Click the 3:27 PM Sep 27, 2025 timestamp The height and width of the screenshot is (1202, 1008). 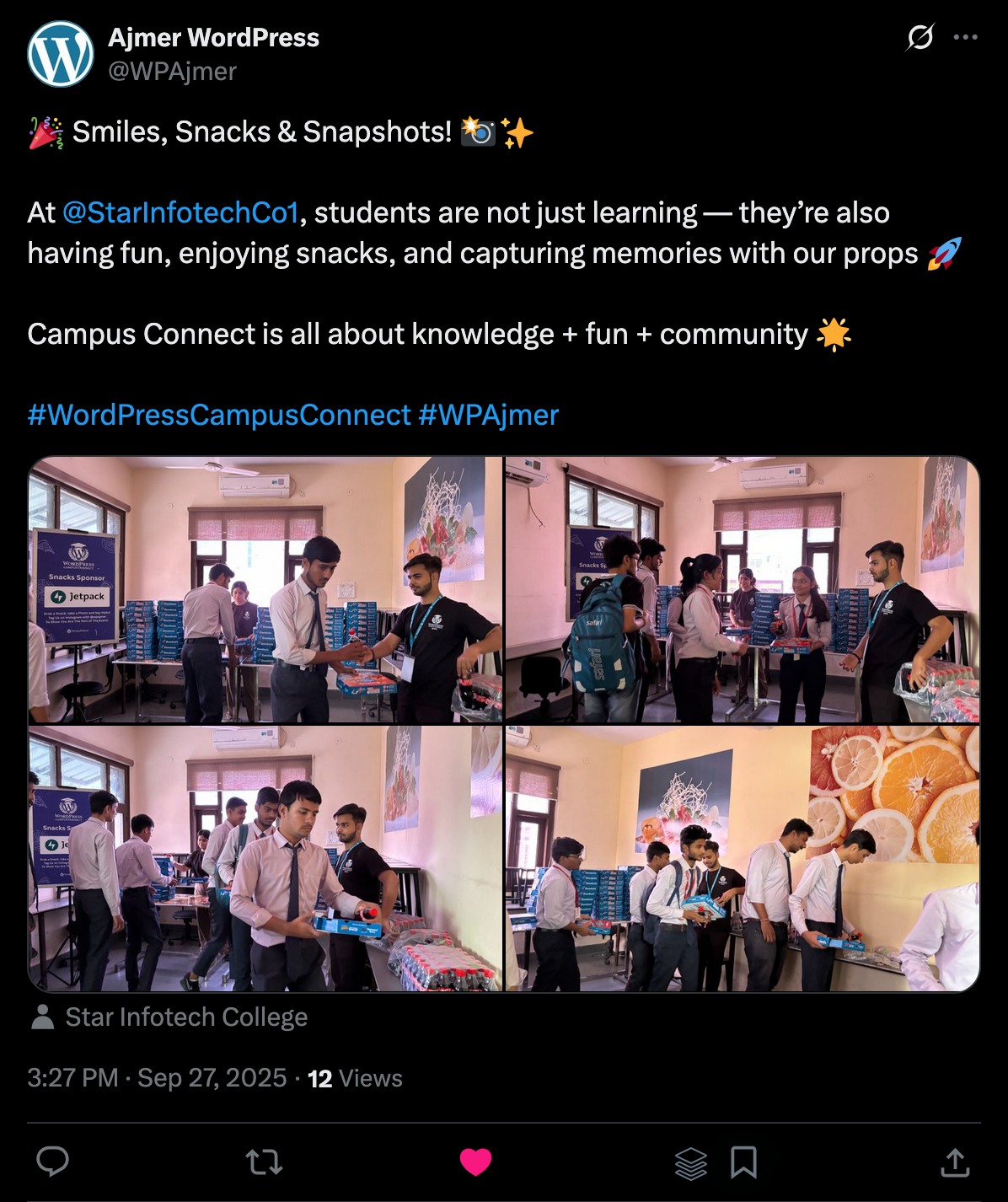pyautogui.click(x=157, y=1078)
